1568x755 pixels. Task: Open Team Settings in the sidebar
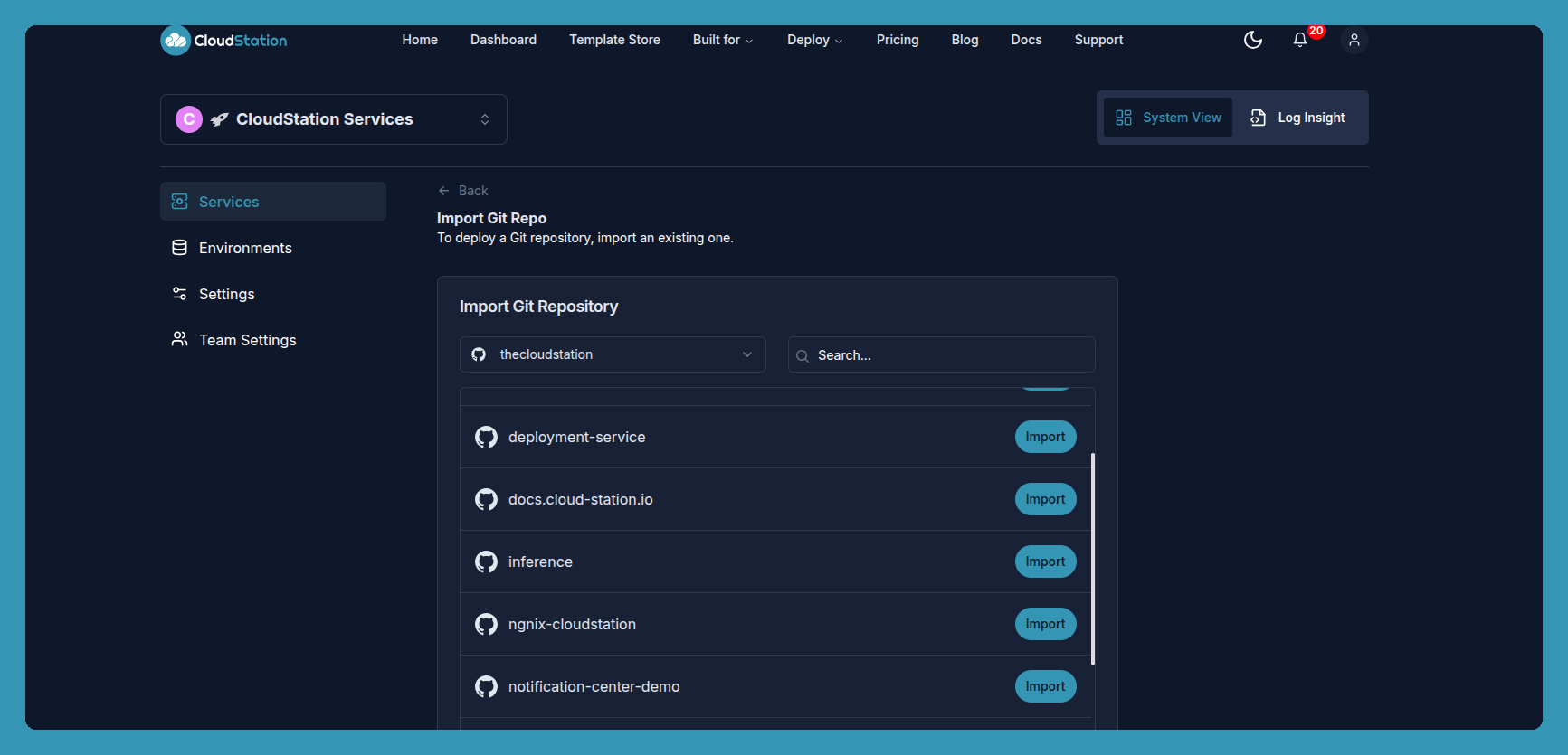tap(273, 340)
